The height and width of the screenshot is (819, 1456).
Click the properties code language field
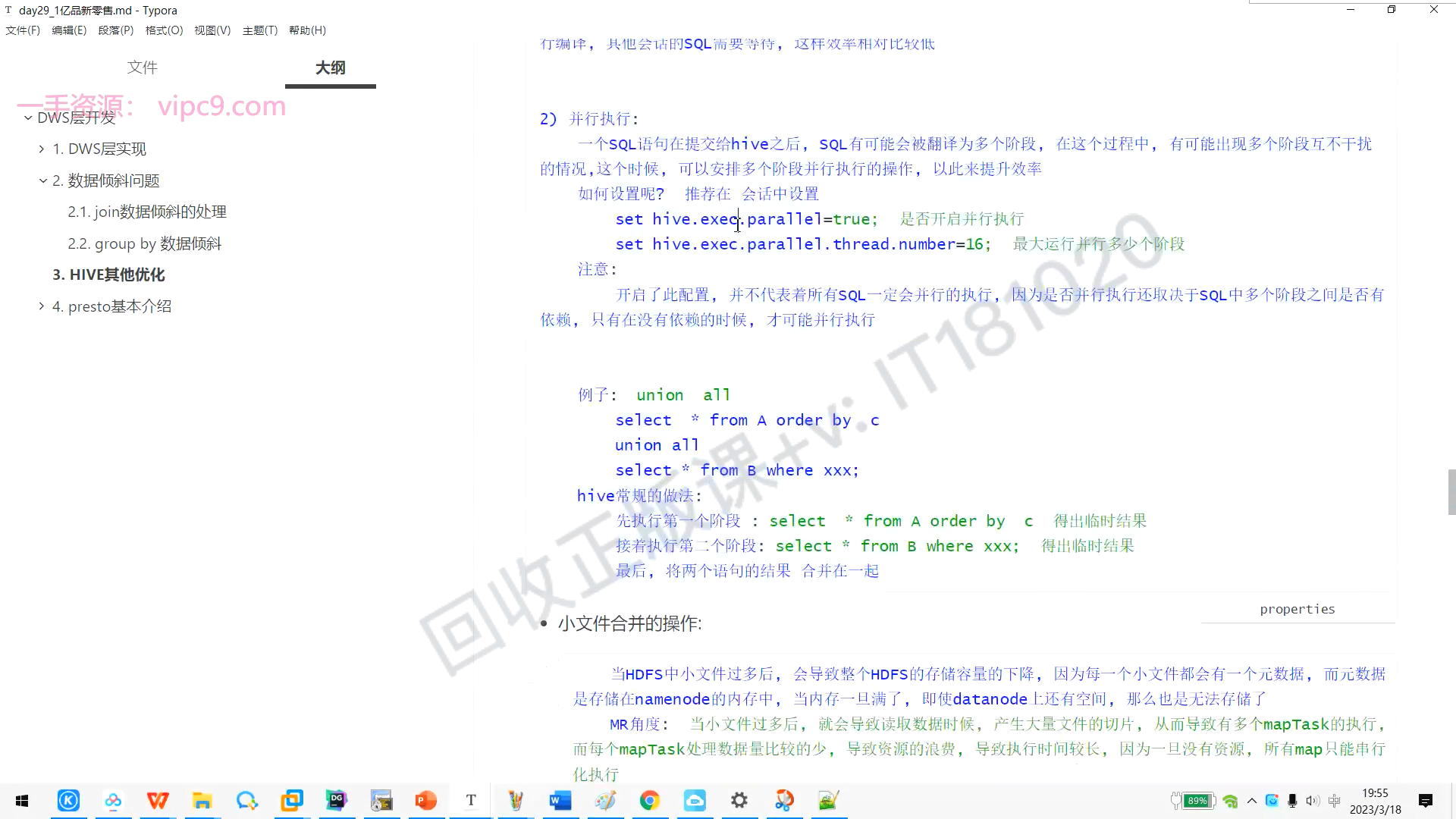(x=1297, y=609)
